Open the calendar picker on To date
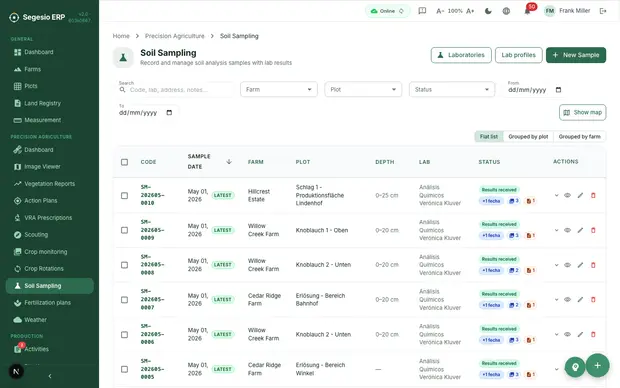The width and height of the screenshot is (620, 388). coord(169,113)
